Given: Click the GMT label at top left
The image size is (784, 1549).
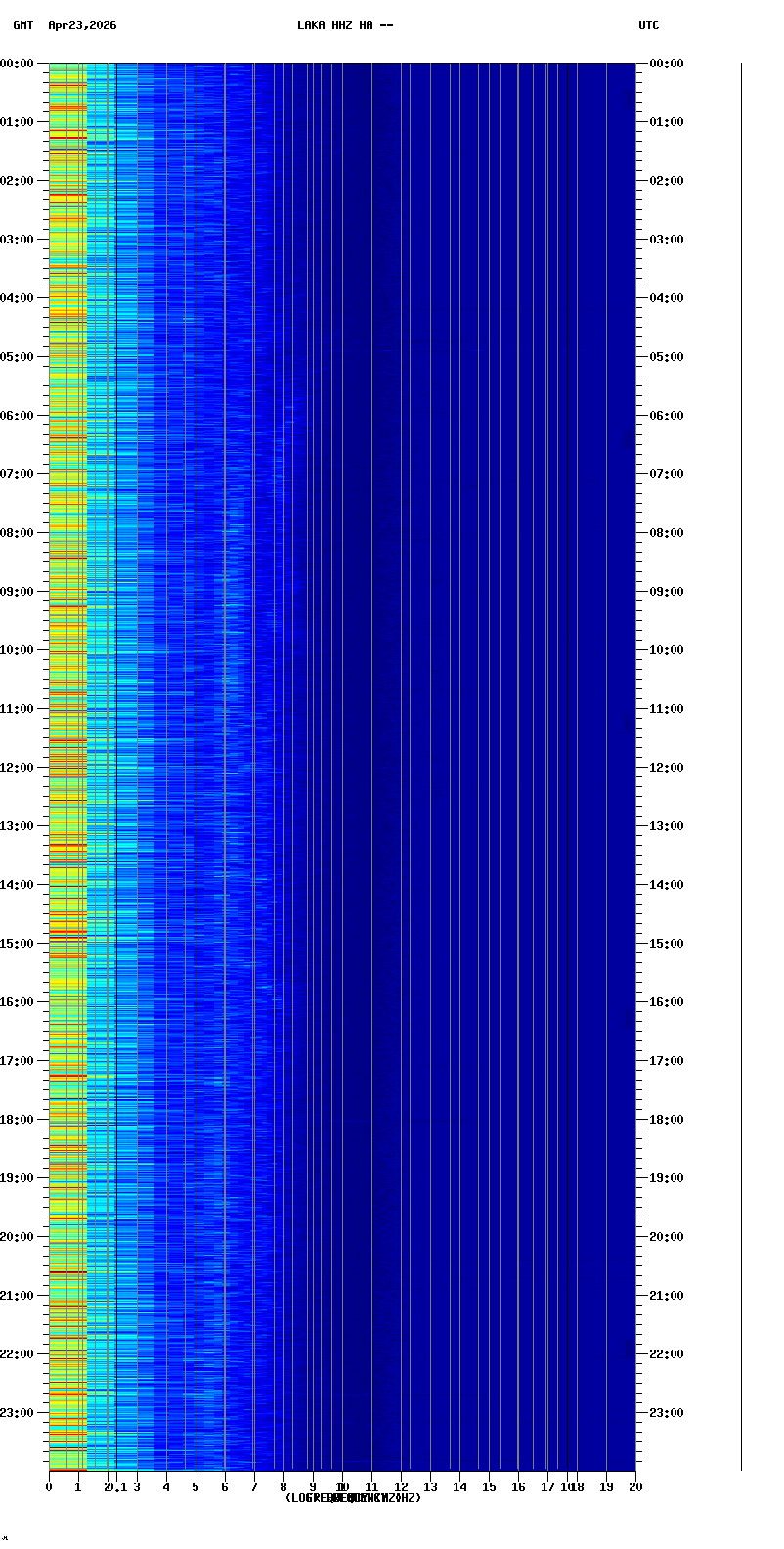Looking at the screenshot, I should pos(22,25).
